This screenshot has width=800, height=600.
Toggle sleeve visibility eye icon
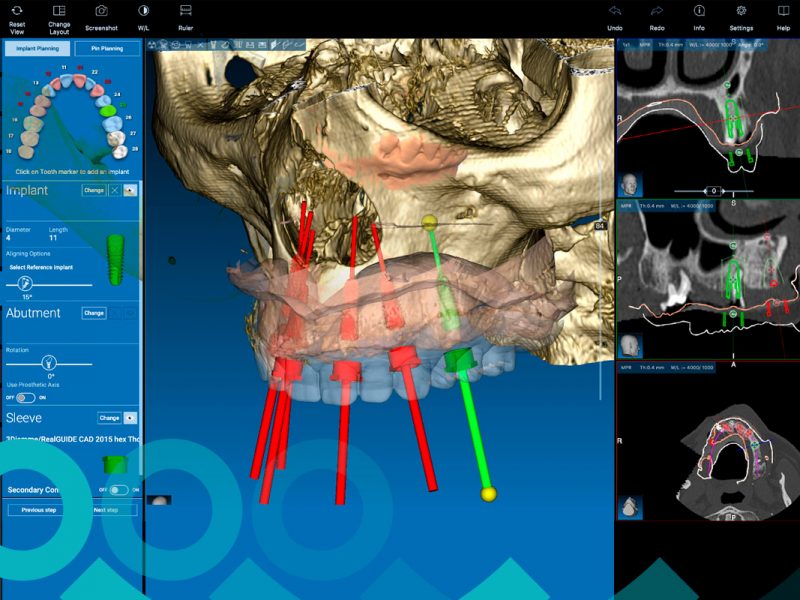click(x=131, y=418)
